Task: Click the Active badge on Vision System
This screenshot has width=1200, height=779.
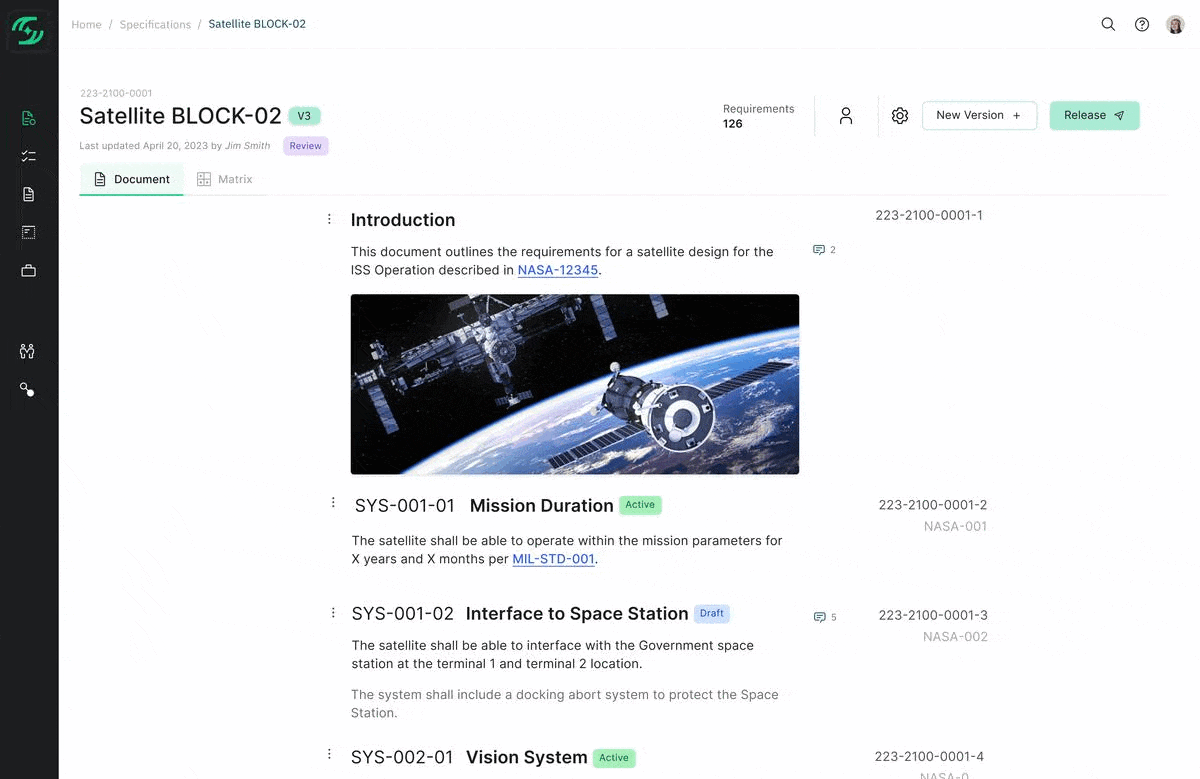Action: 614,758
